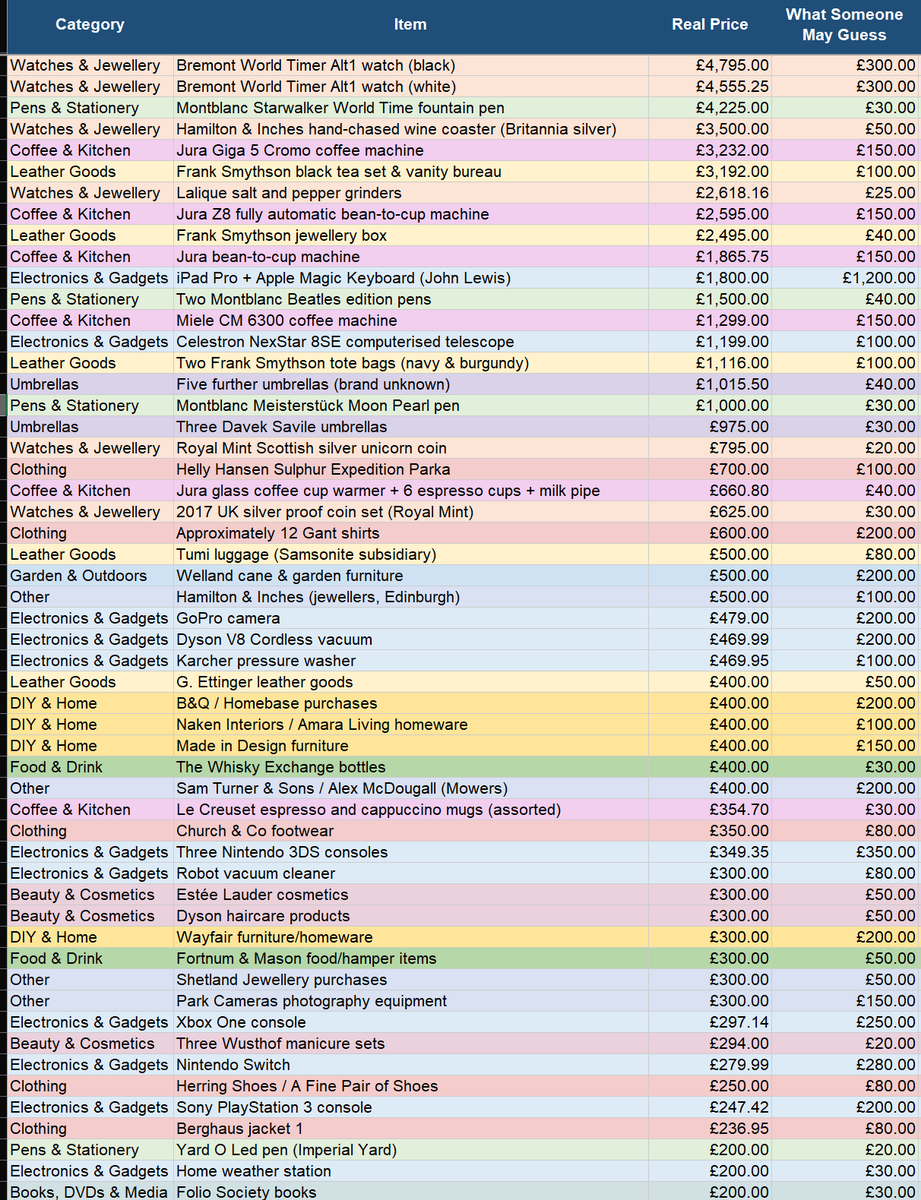921x1200 pixels.
Task: Click Yard O Led pen (Imperial Yard)
Action: [411, 1150]
